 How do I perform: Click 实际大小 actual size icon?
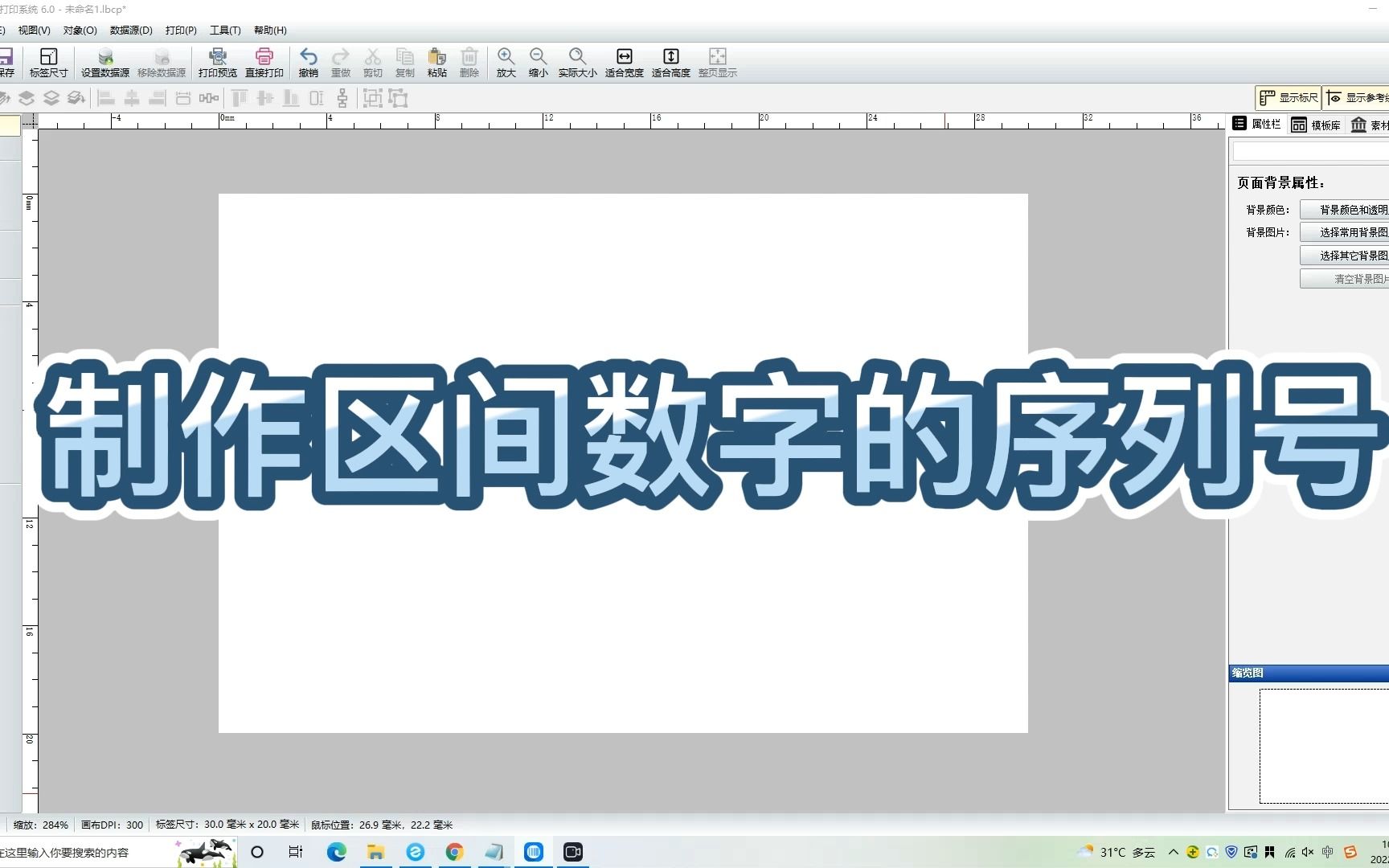click(x=577, y=62)
